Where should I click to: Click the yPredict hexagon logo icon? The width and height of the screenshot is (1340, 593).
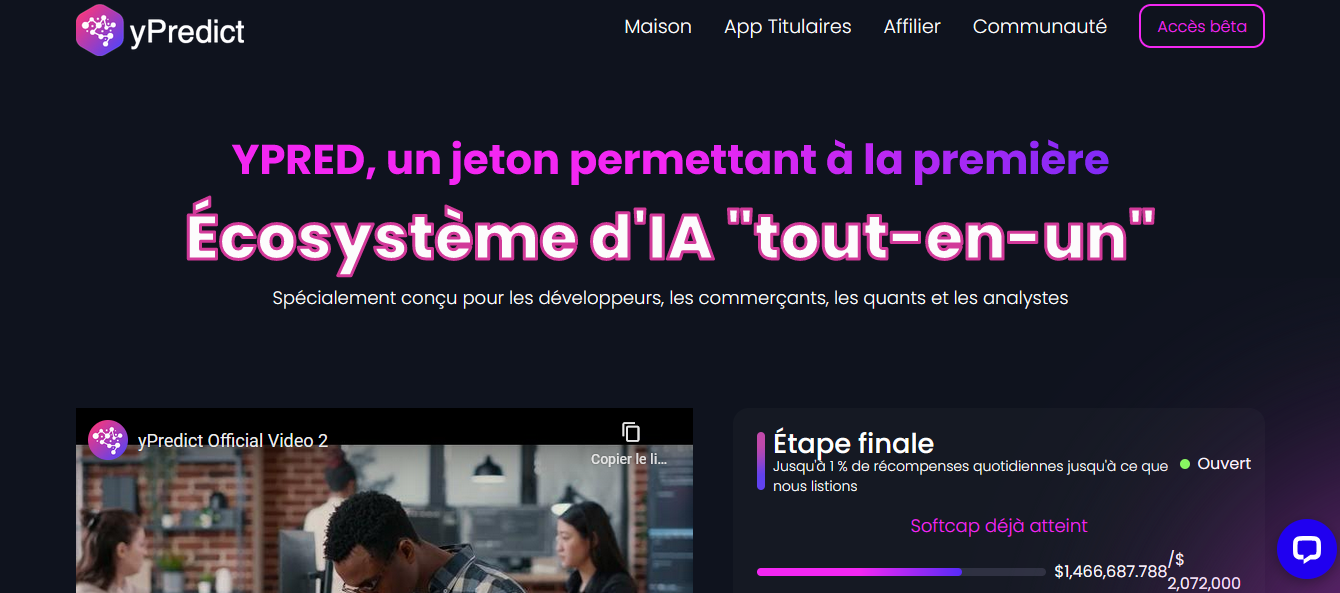pyautogui.click(x=99, y=30)
